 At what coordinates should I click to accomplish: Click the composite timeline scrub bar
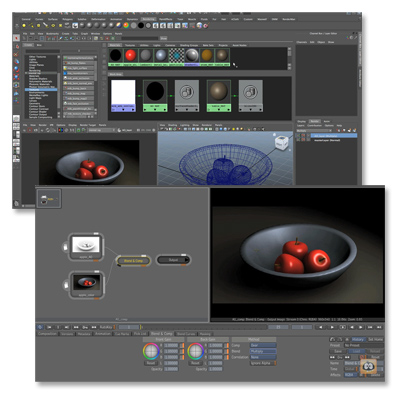click(204, 327)
